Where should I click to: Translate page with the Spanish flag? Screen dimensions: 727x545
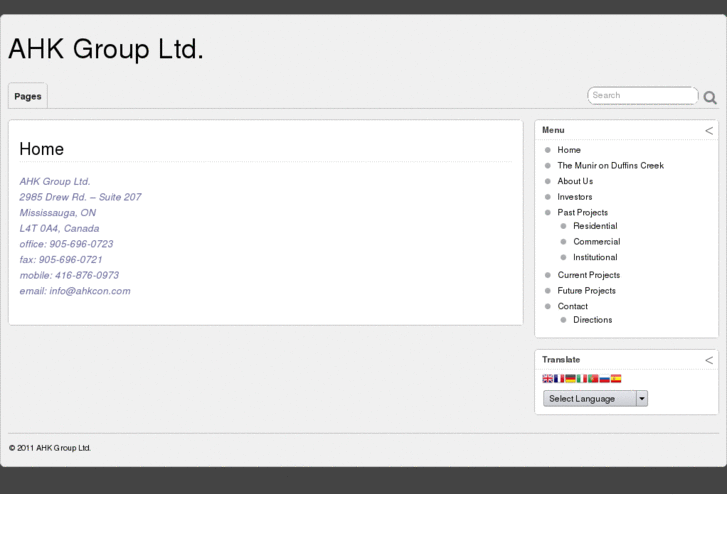click(x=616, y=378)
